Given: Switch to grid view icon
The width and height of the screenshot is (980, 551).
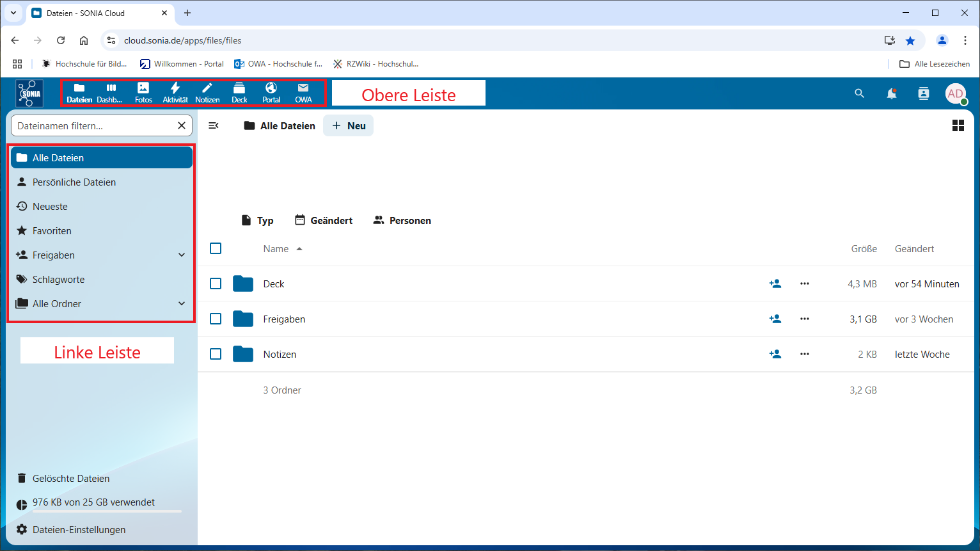Looking at the screenshot, I should click(x=957, y=126).
